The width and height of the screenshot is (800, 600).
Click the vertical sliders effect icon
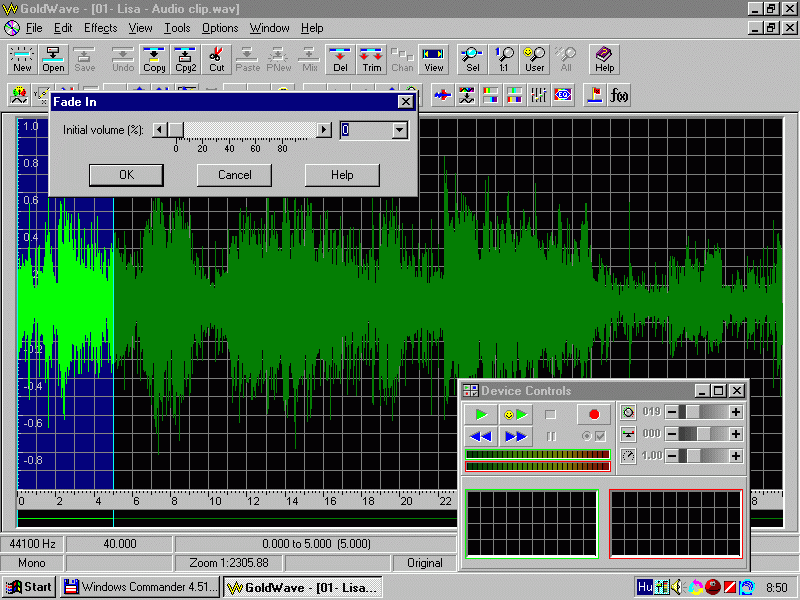tap(539, 95)
